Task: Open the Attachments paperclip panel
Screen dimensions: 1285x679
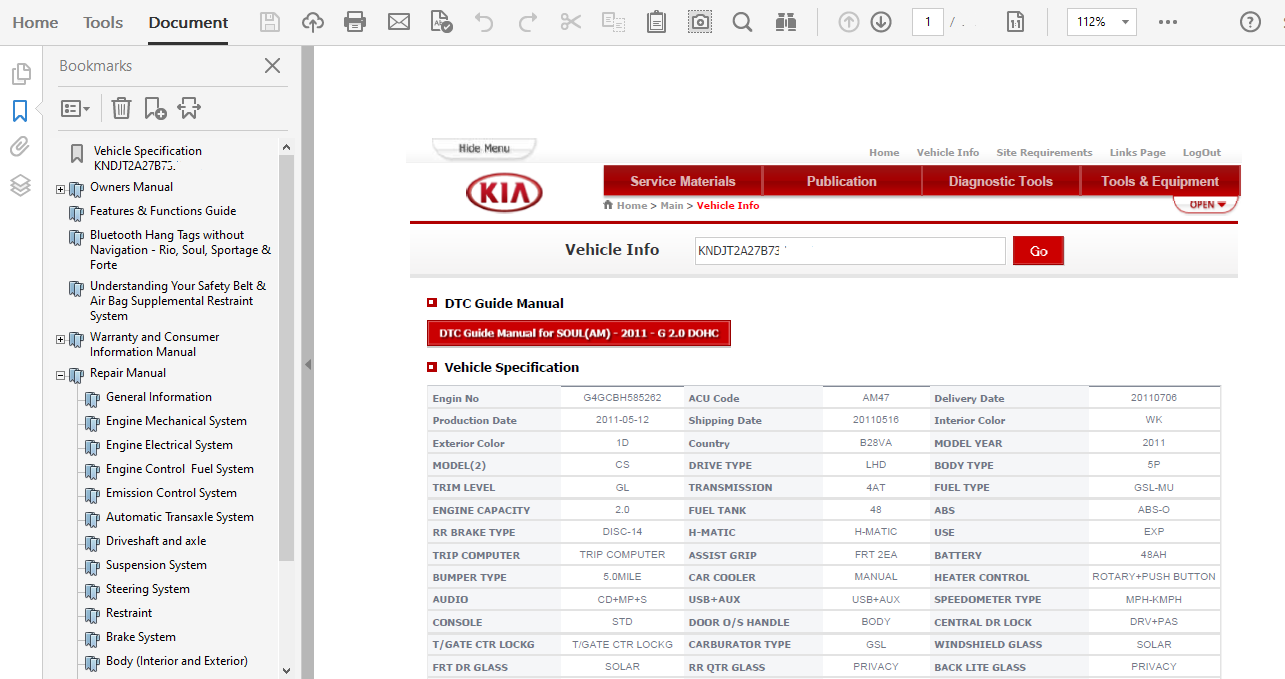Action: point(20,148)
